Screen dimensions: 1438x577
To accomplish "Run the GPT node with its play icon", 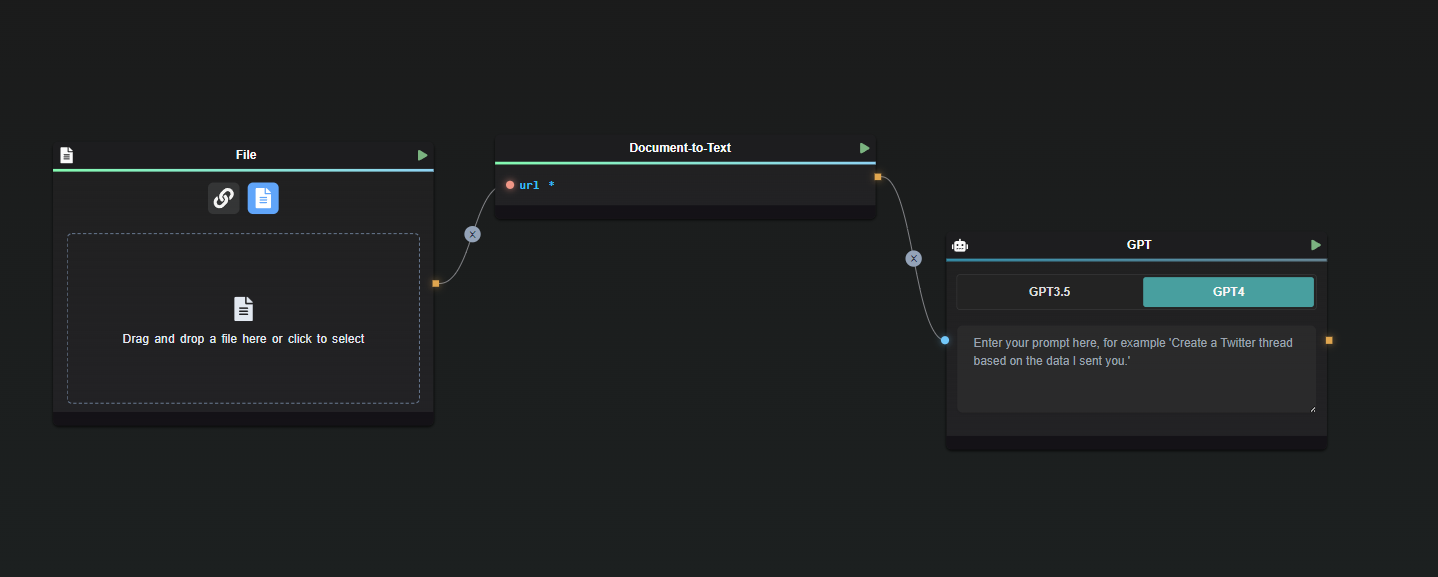I will [1316, 245].
